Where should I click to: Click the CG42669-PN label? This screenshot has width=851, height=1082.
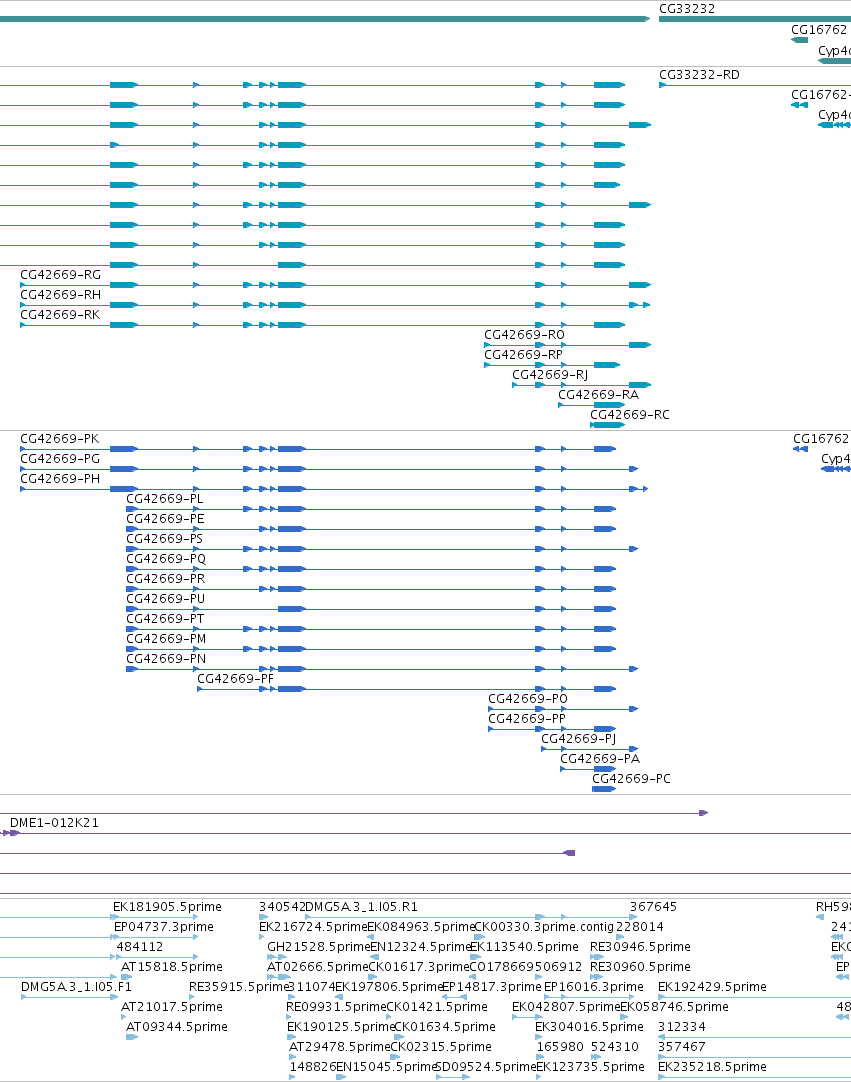coord(166,659)
